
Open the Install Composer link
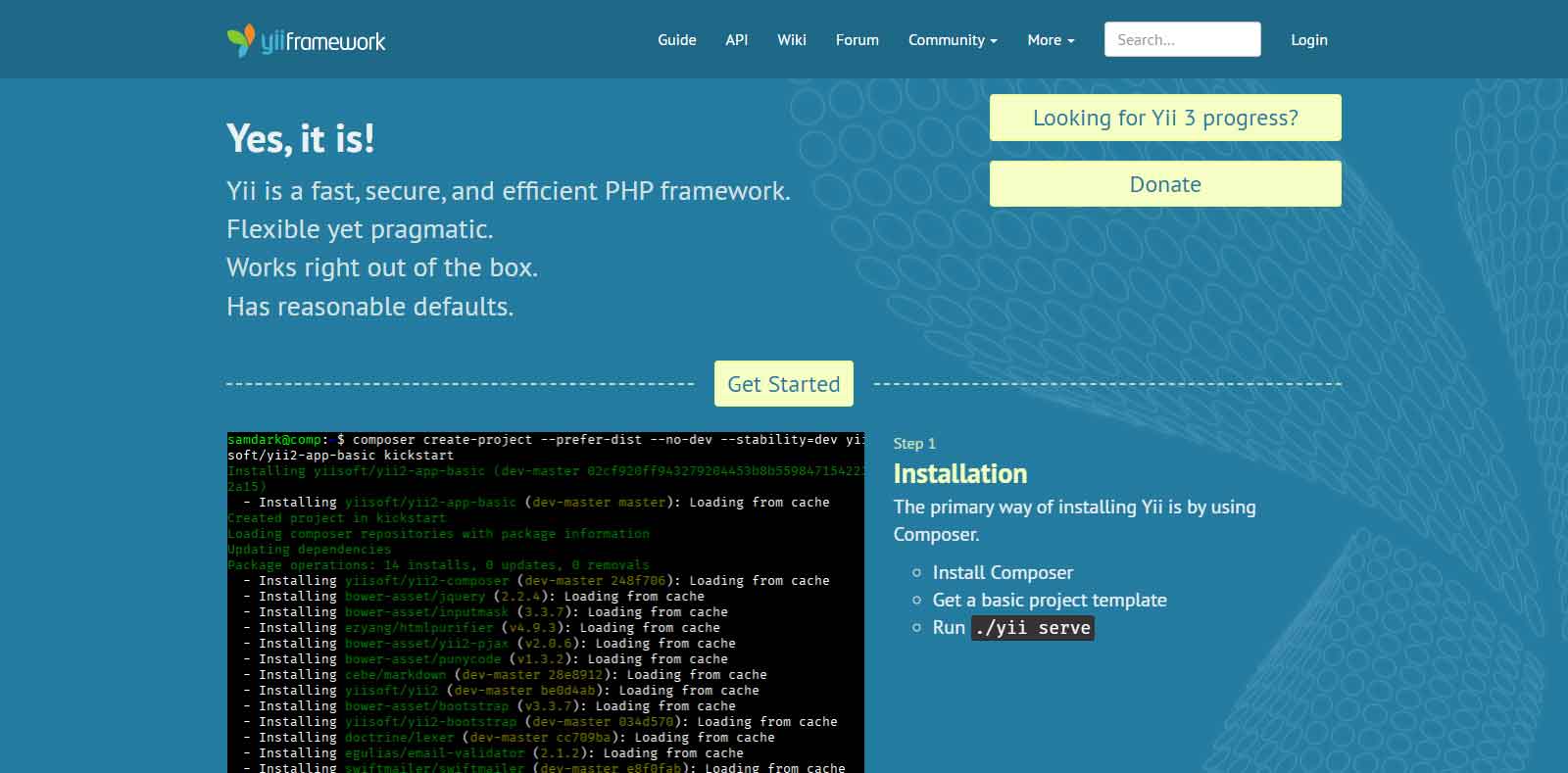[1003, 572]
